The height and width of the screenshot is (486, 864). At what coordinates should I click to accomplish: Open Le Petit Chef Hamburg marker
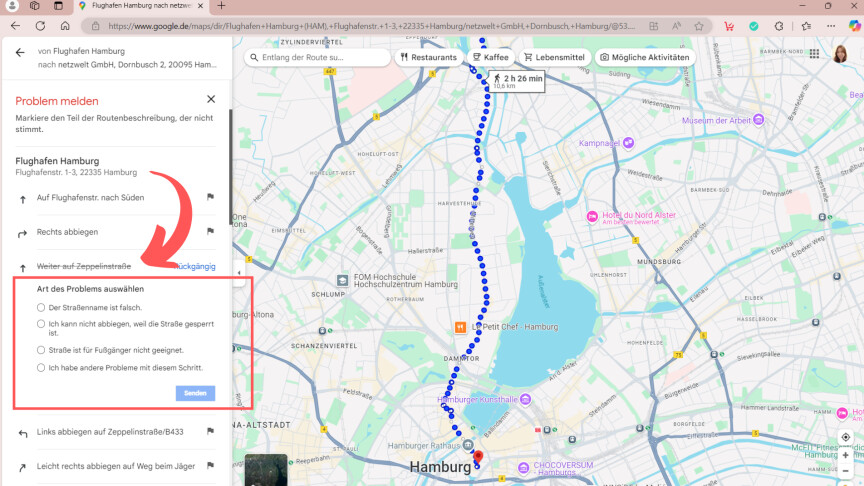coord(460,327)
